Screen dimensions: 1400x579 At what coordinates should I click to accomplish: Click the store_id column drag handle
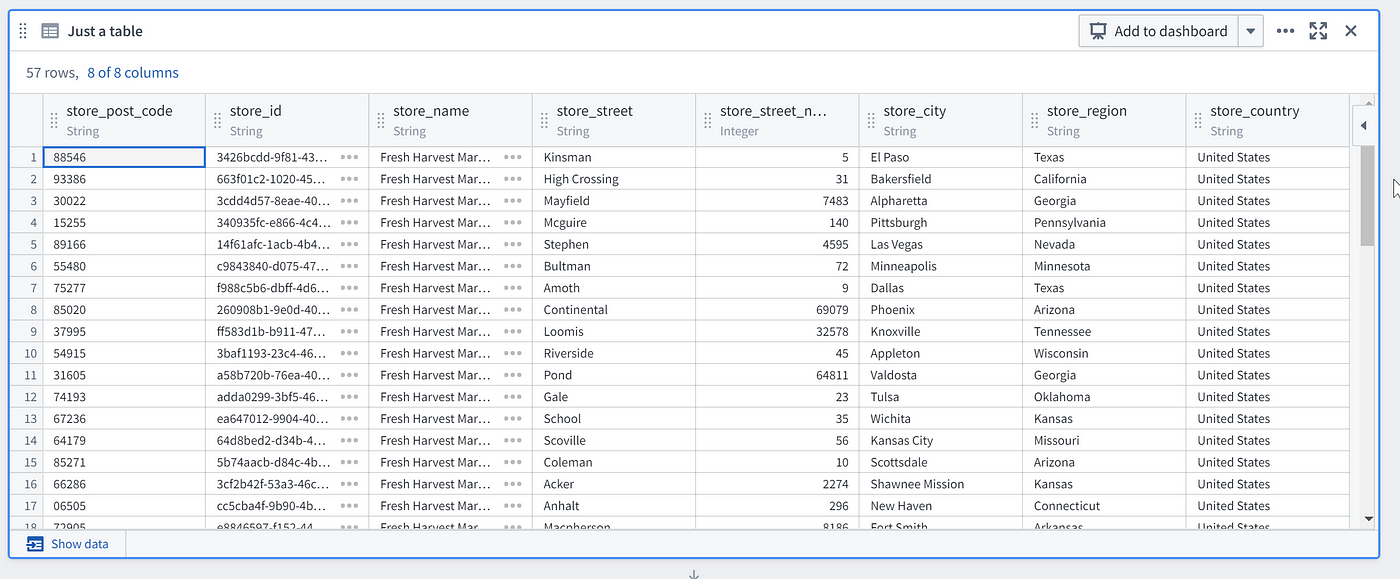point(217,120)
